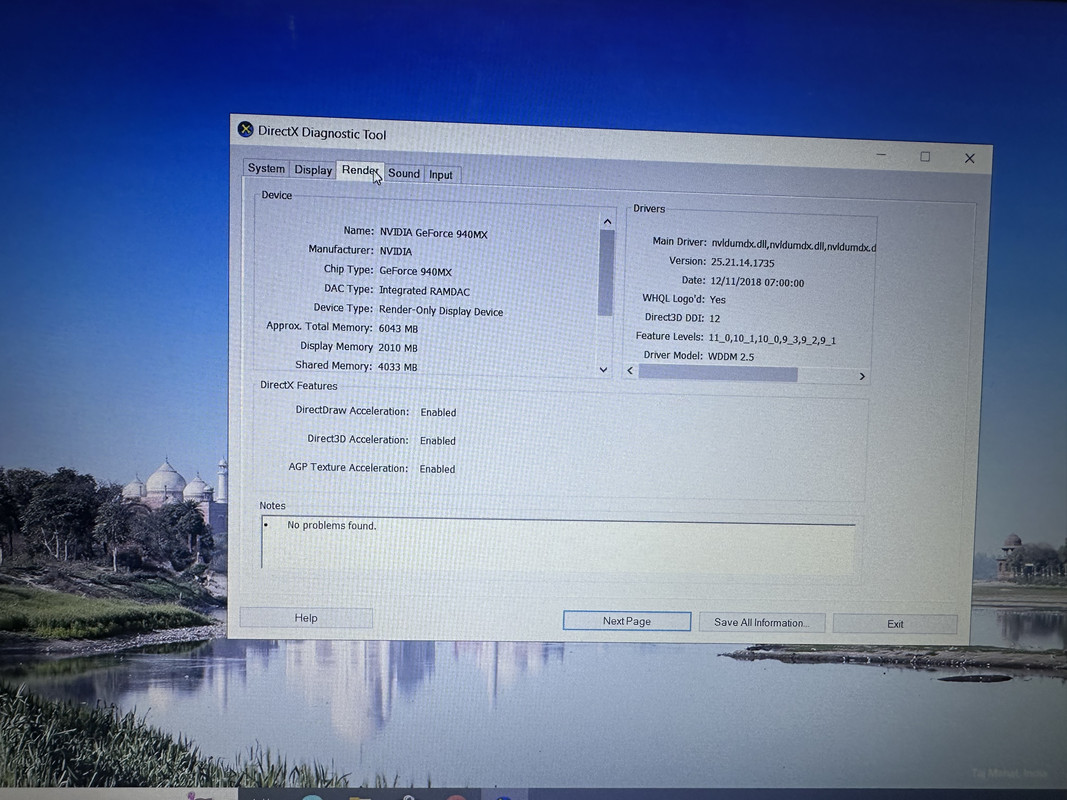1067x800 pixels.
Task: Click Direct3D Acceleration 'Enabled' value
Action: [x=438, y=441]
